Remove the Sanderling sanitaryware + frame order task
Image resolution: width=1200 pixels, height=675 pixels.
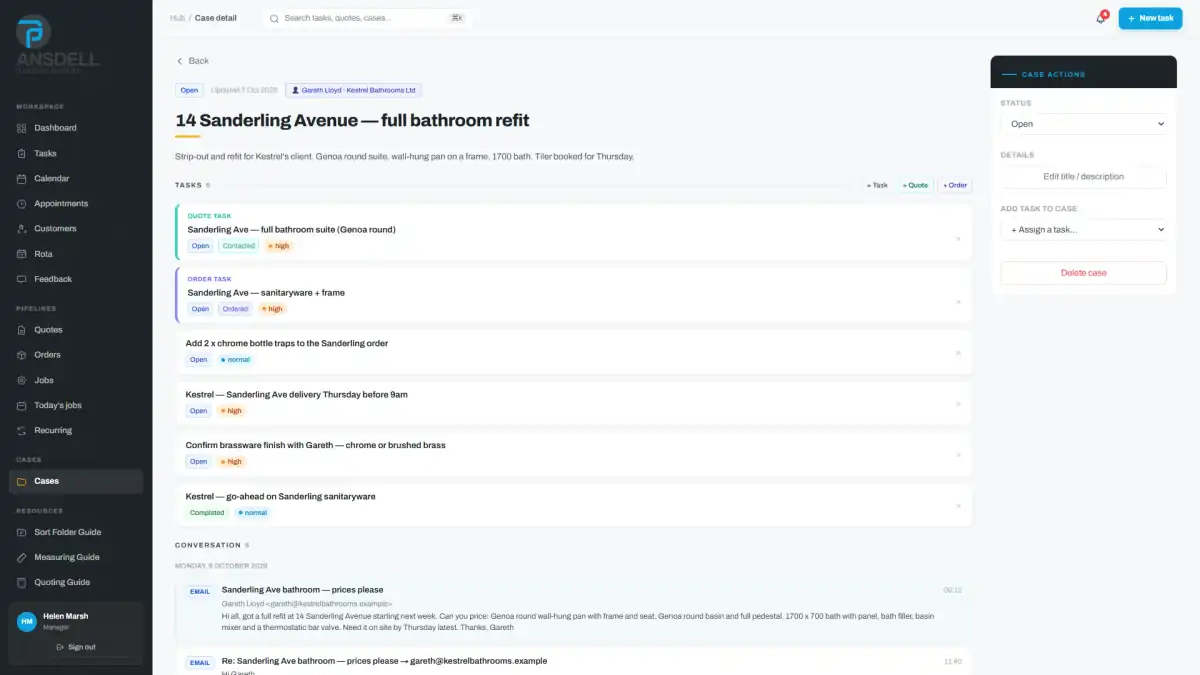tap(958, 302)
